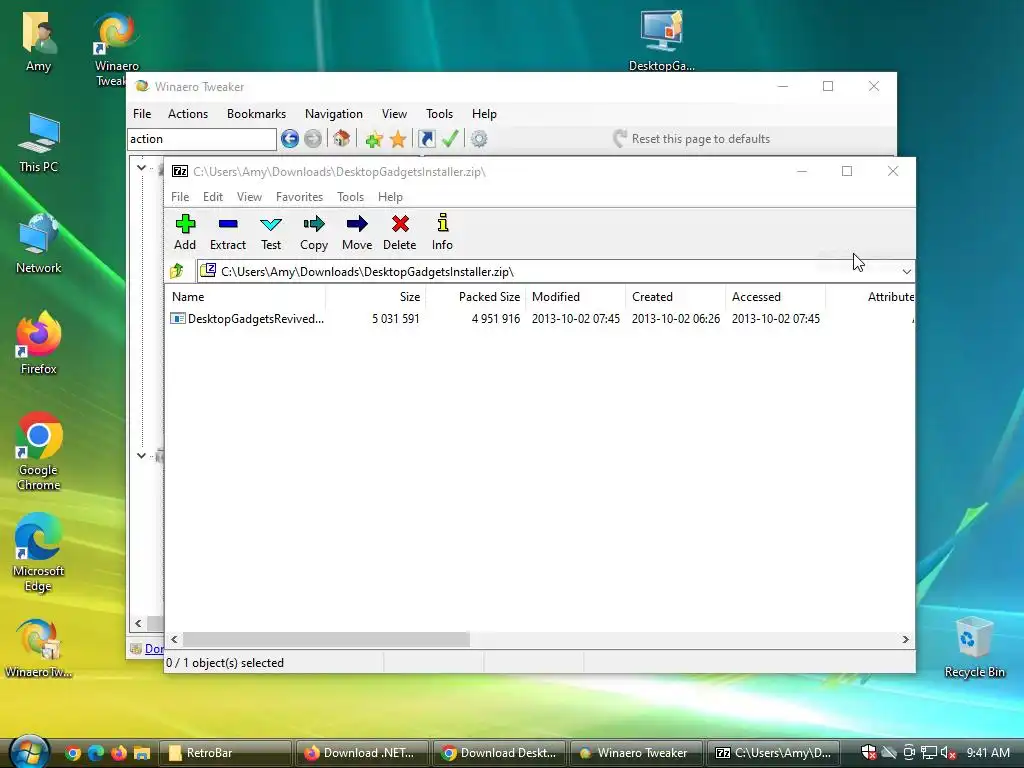Select Google Chrome desktop shortcut

pos(39,451)
